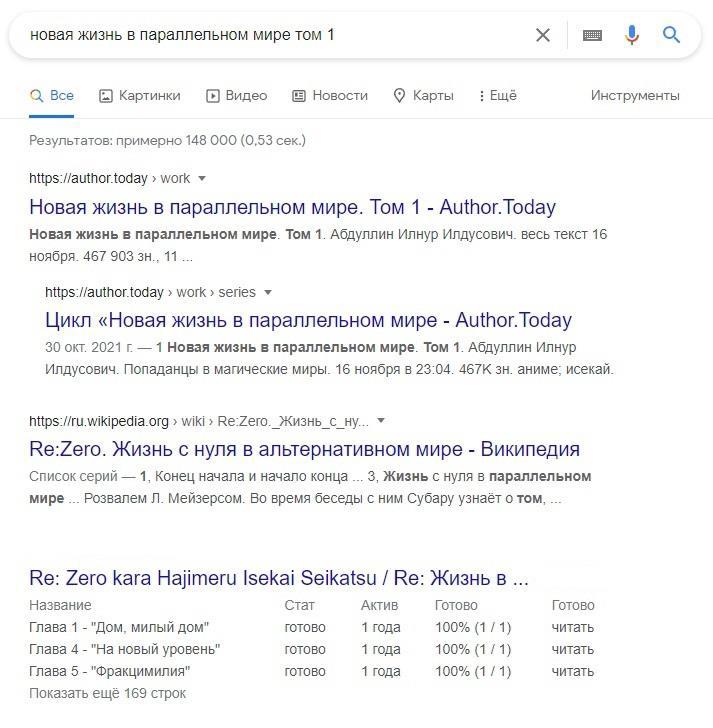Clear the search query with X icon
Image resolution: width=713 pixels, height=728 pixels.
(x=543, y=35)
